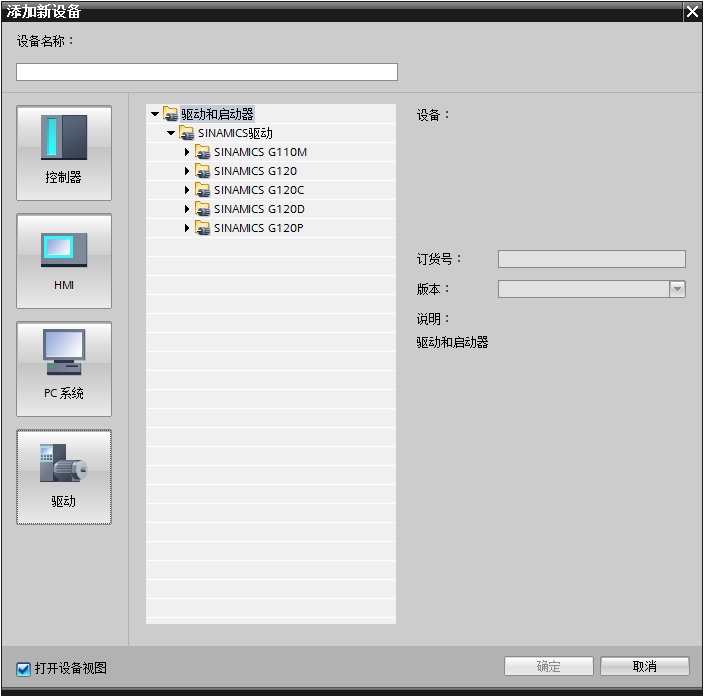Image resolution: width=704 pixels, height=697 pixels.
Task: Select the SINAMICS G120C label
Action: coord(259,190)
